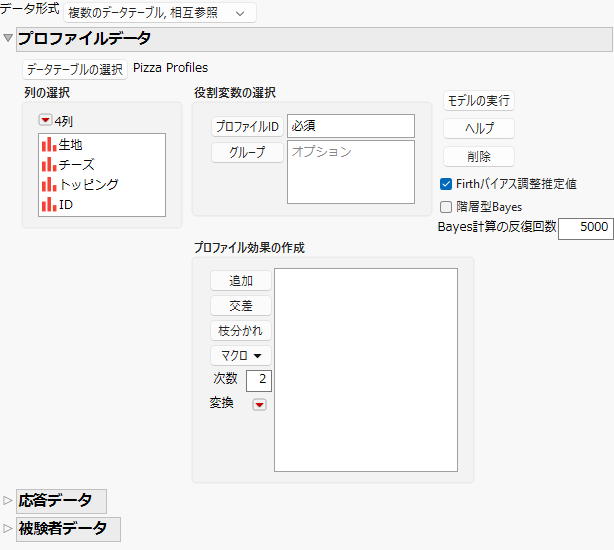
Task: Click the nominal bar icon next to 生地
Action: [49, 144]
